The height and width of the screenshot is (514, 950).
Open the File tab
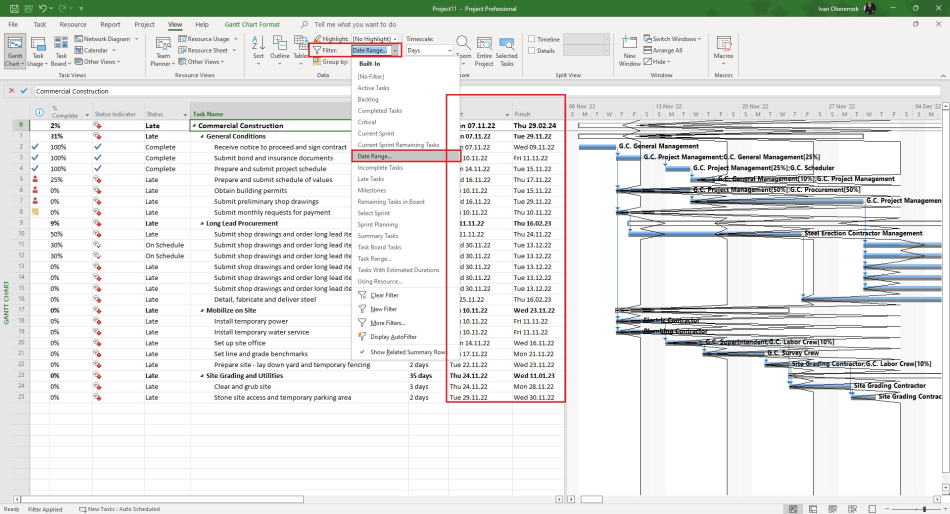[x=13, y=24]
